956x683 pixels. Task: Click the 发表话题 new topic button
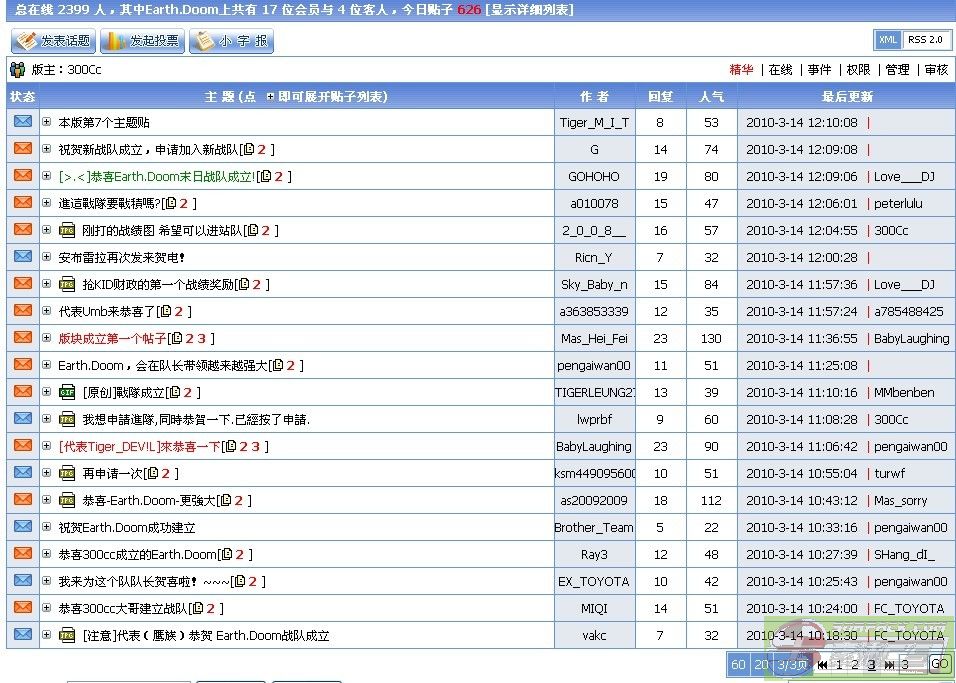52,41
